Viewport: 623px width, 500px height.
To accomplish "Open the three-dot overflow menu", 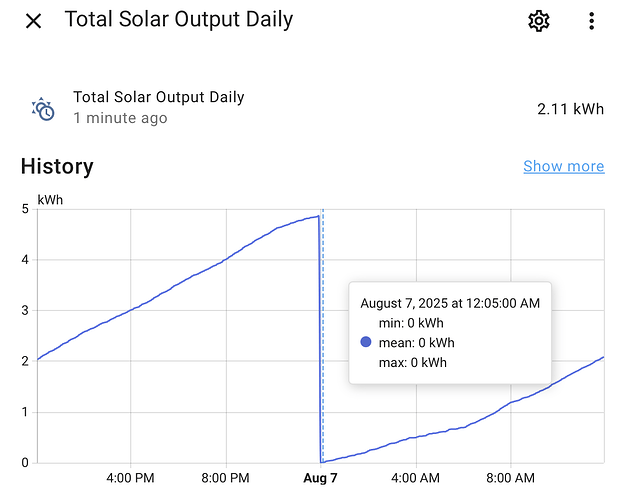I will (592, 21).
